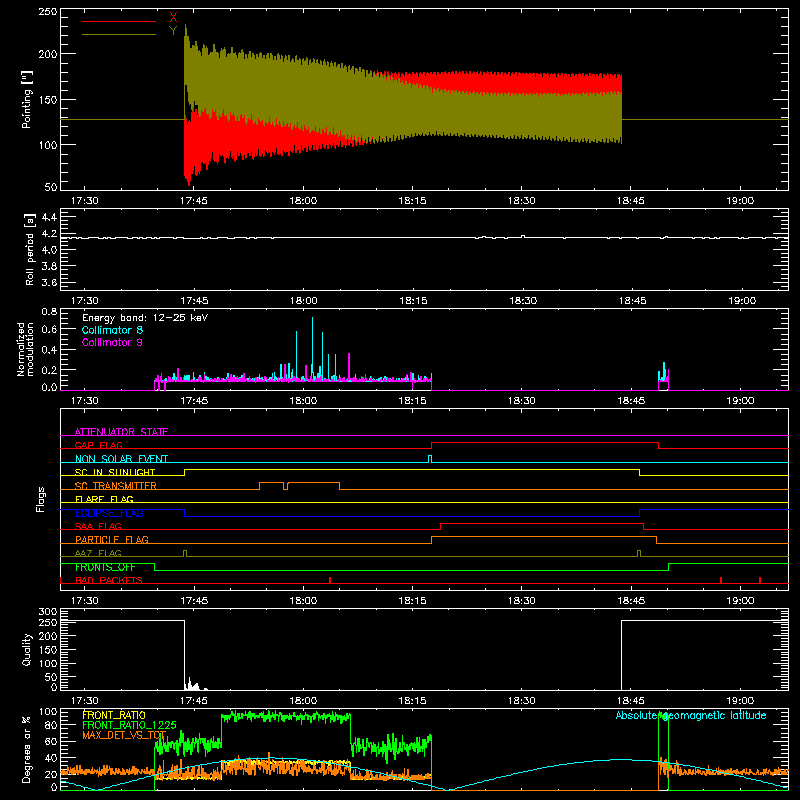
Task: Click the 'Absolute geomagnetic latitude' legend text
Action: pos(691,715)
